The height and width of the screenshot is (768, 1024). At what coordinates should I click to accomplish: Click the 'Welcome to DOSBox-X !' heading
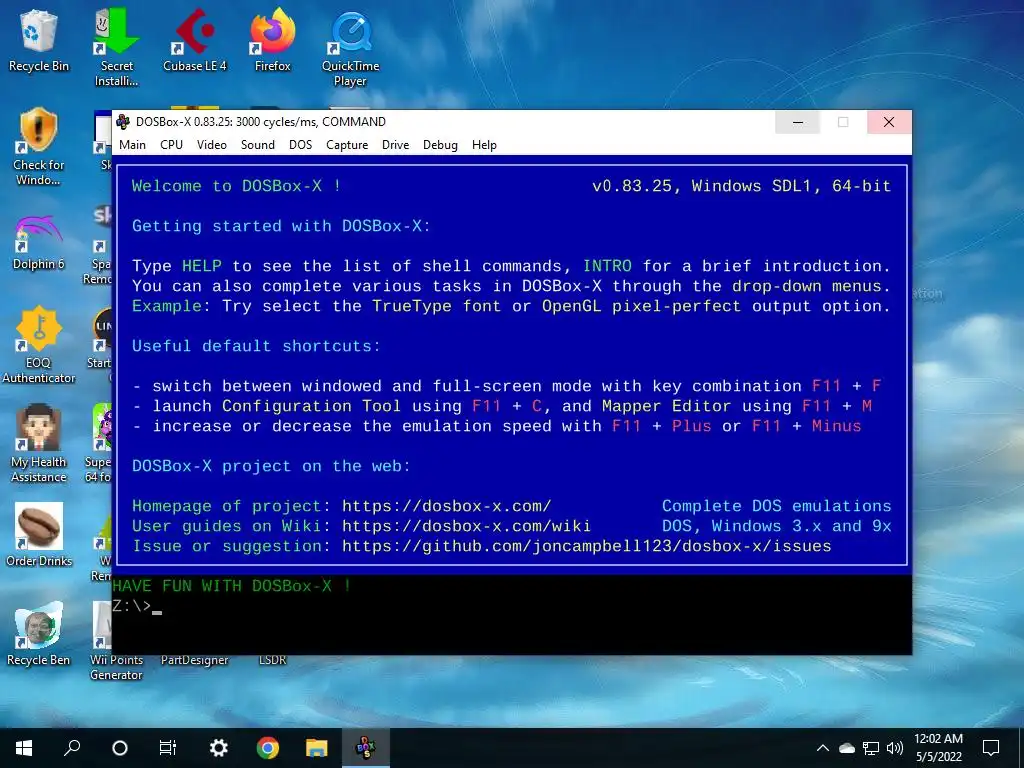coord(236,186)
